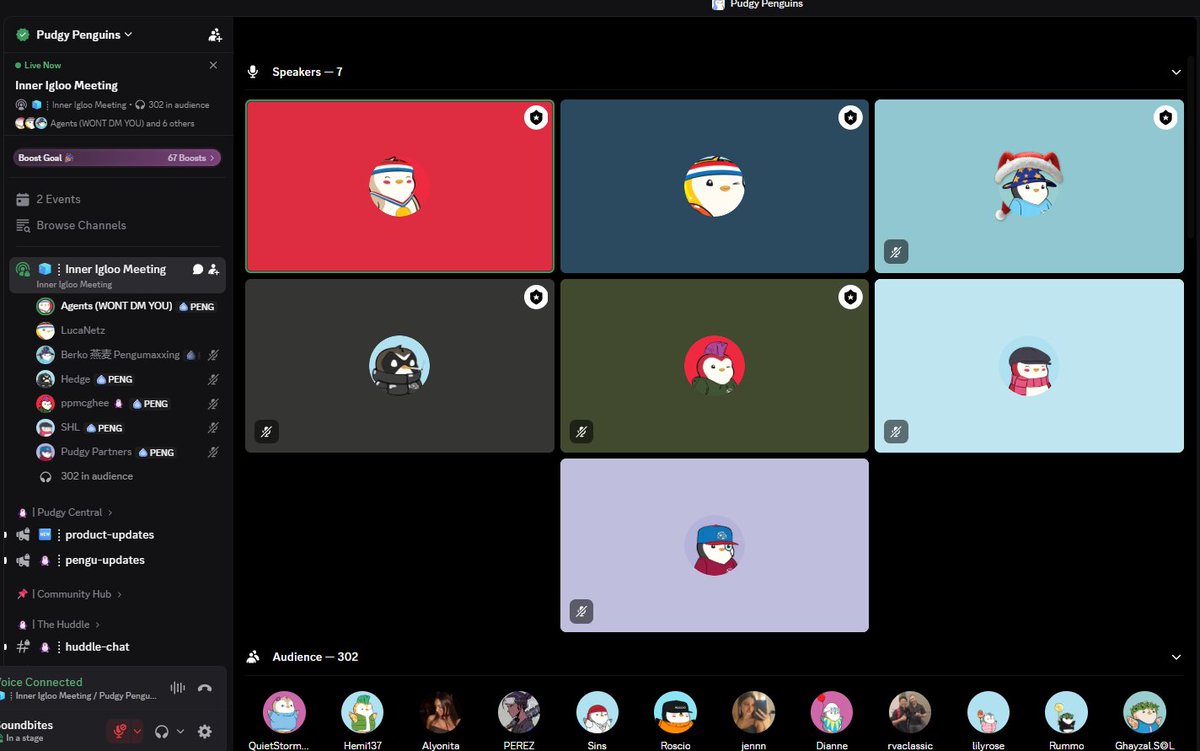
Task: Open Live Now banner's Inner Igloo Meeting title
Action: coord(66,85)
